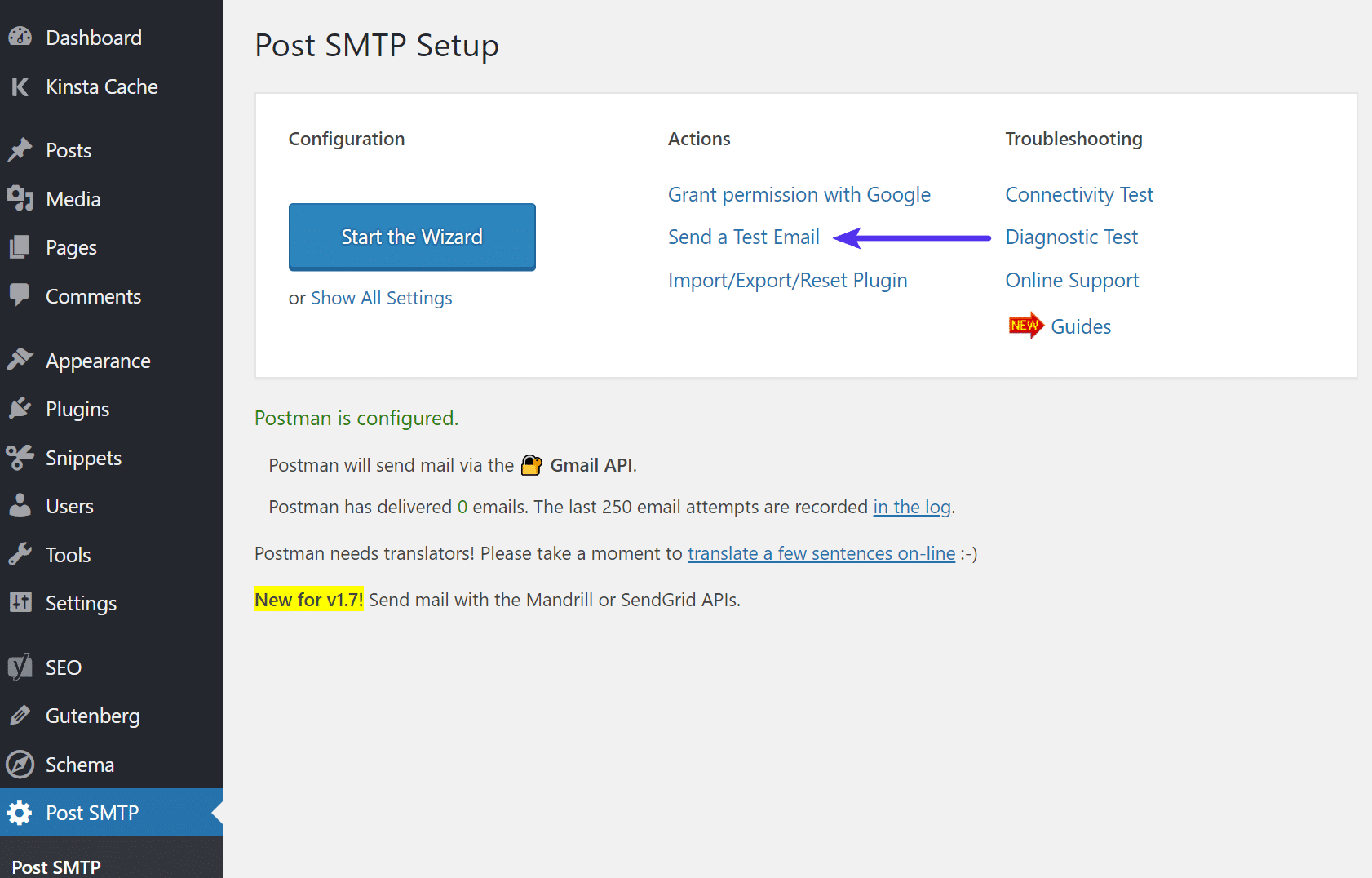Open Plugins via the plug icon

tap(19, 409)
